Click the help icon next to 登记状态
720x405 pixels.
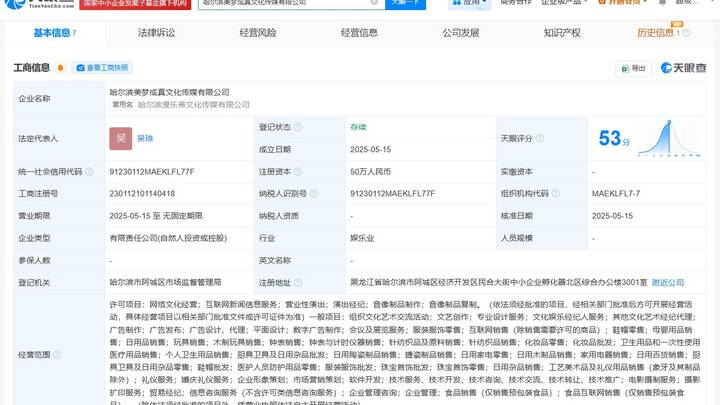click(x=298, y=127)
